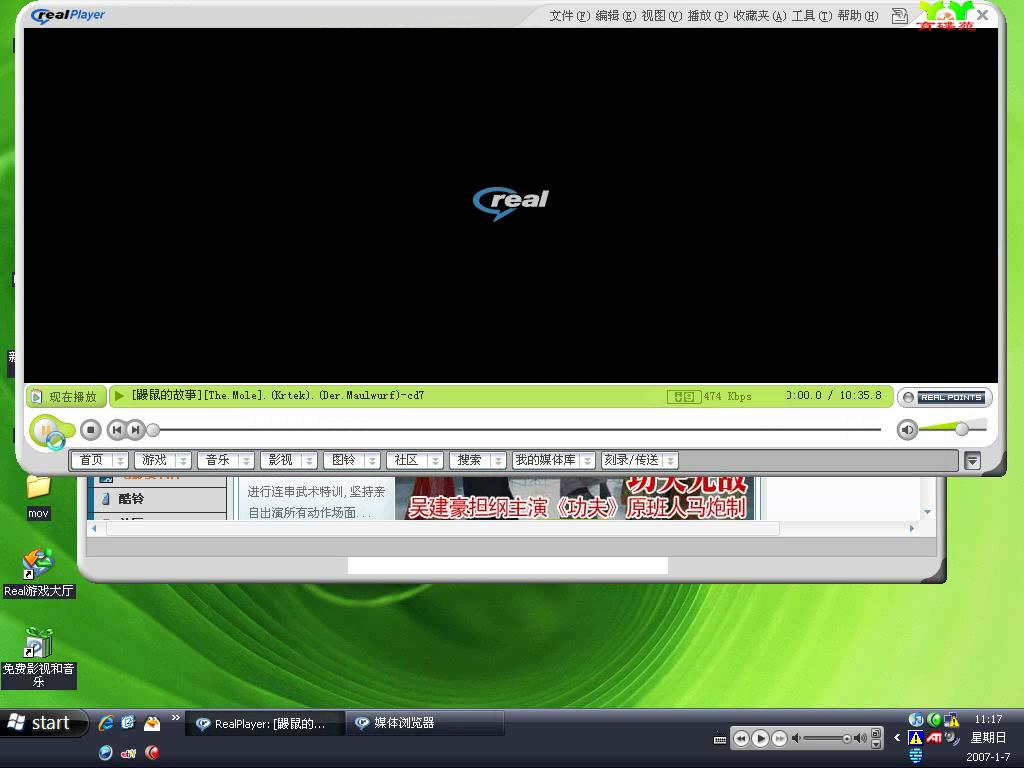
Task: Open the 编辑(E) menu
Action: click(616, 16)
